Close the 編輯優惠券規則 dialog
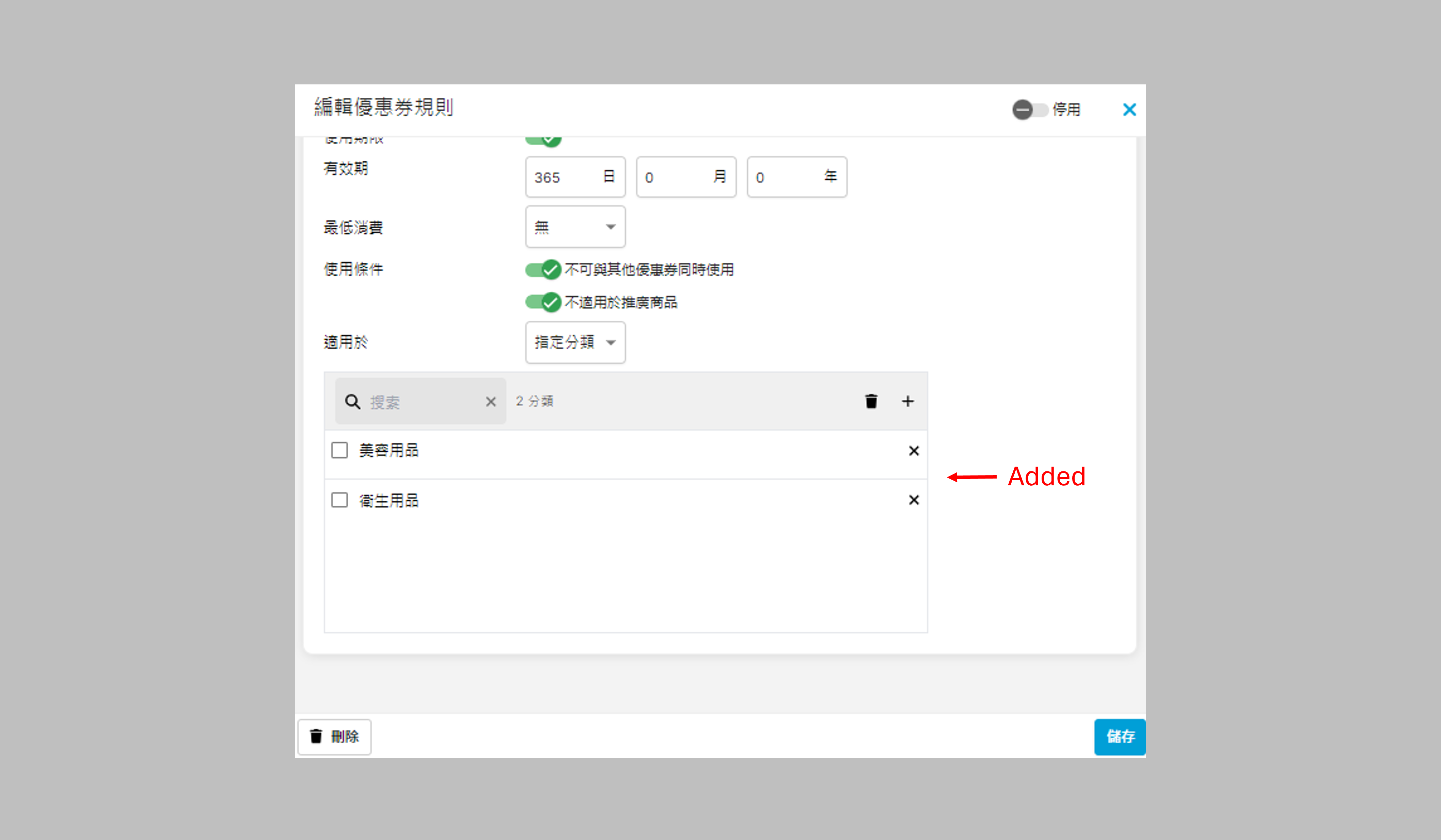The image size is (1441, 840). point(1129,110)
